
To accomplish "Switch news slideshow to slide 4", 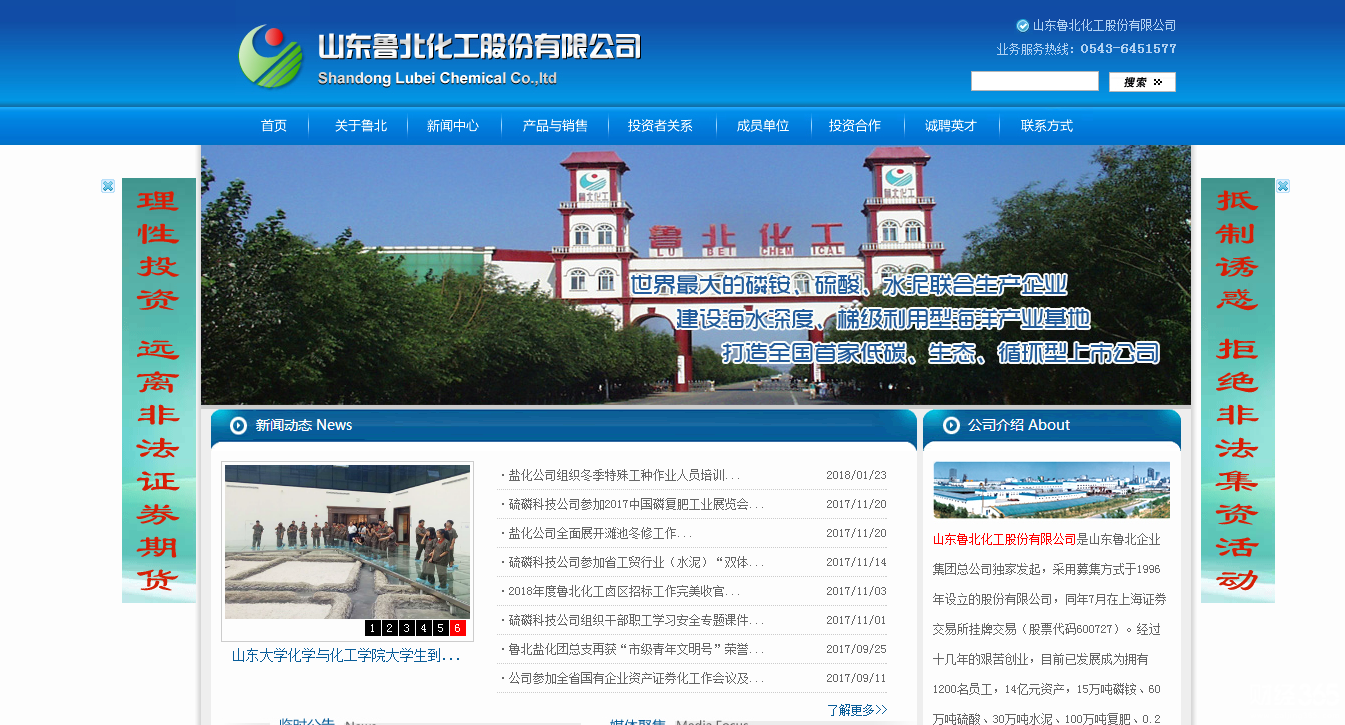I will point(423,628).
